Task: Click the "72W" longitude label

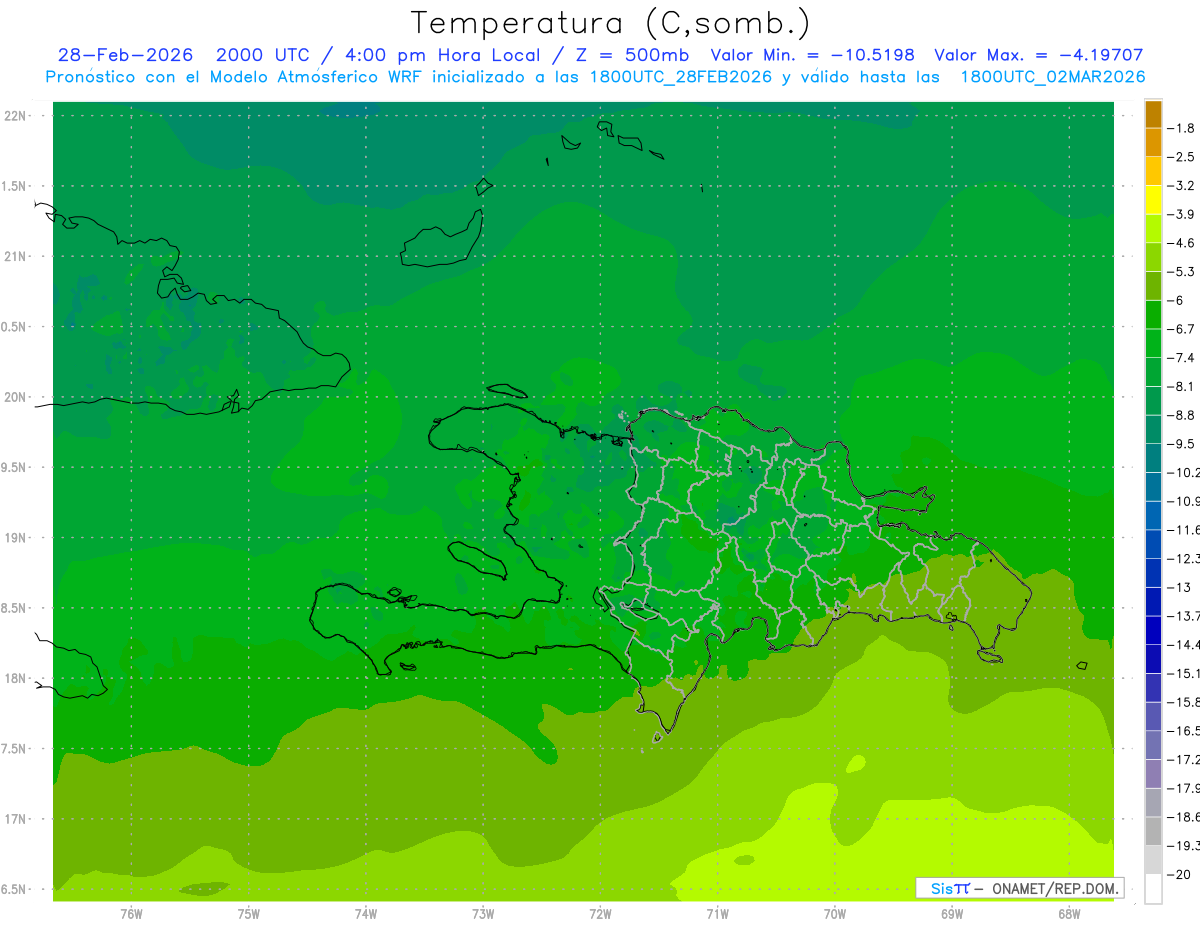Action: coord(600,914)
